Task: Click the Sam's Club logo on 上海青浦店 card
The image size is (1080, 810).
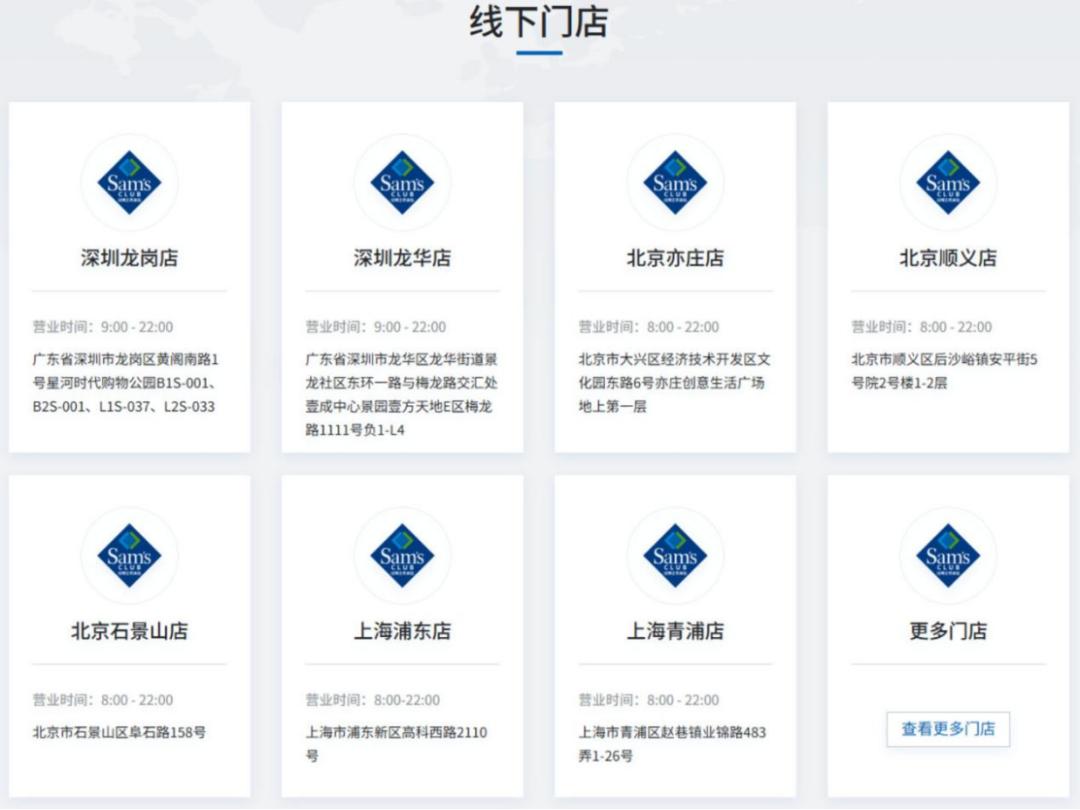Action: (x=675, y=557)
